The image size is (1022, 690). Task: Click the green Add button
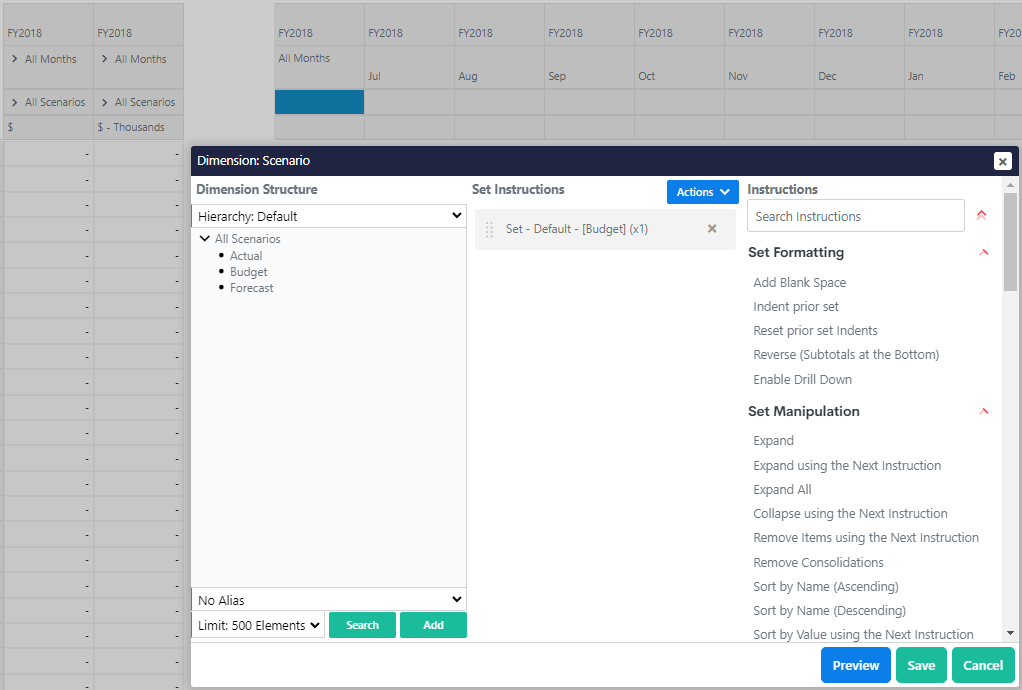(x=433, y=625)
